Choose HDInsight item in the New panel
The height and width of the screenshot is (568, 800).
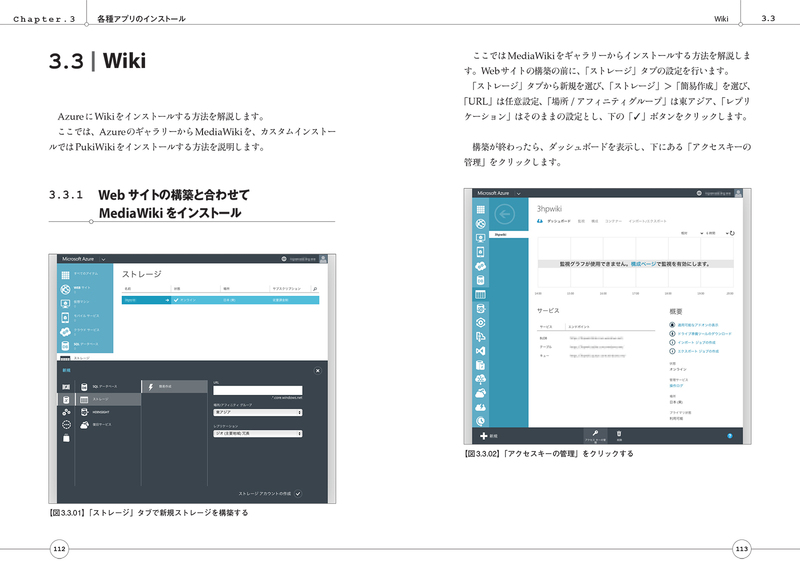click(x=108, y=412)
